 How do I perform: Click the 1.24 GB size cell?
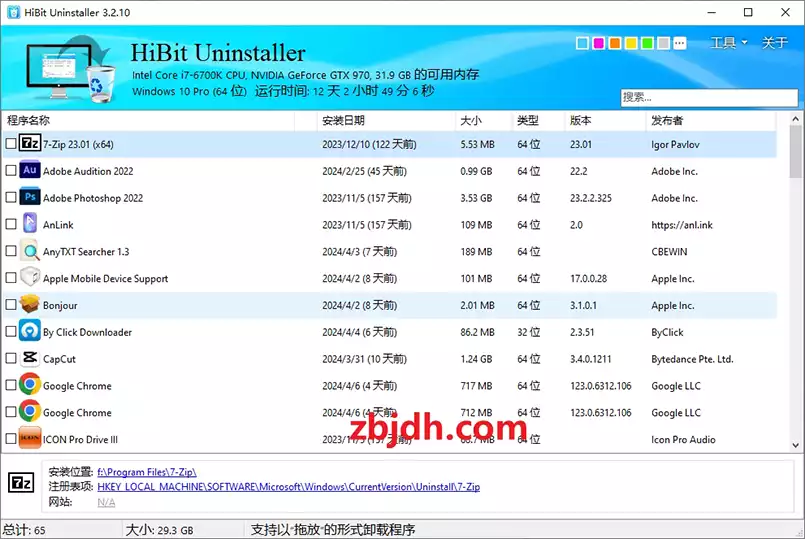click(x=476, y=359)
